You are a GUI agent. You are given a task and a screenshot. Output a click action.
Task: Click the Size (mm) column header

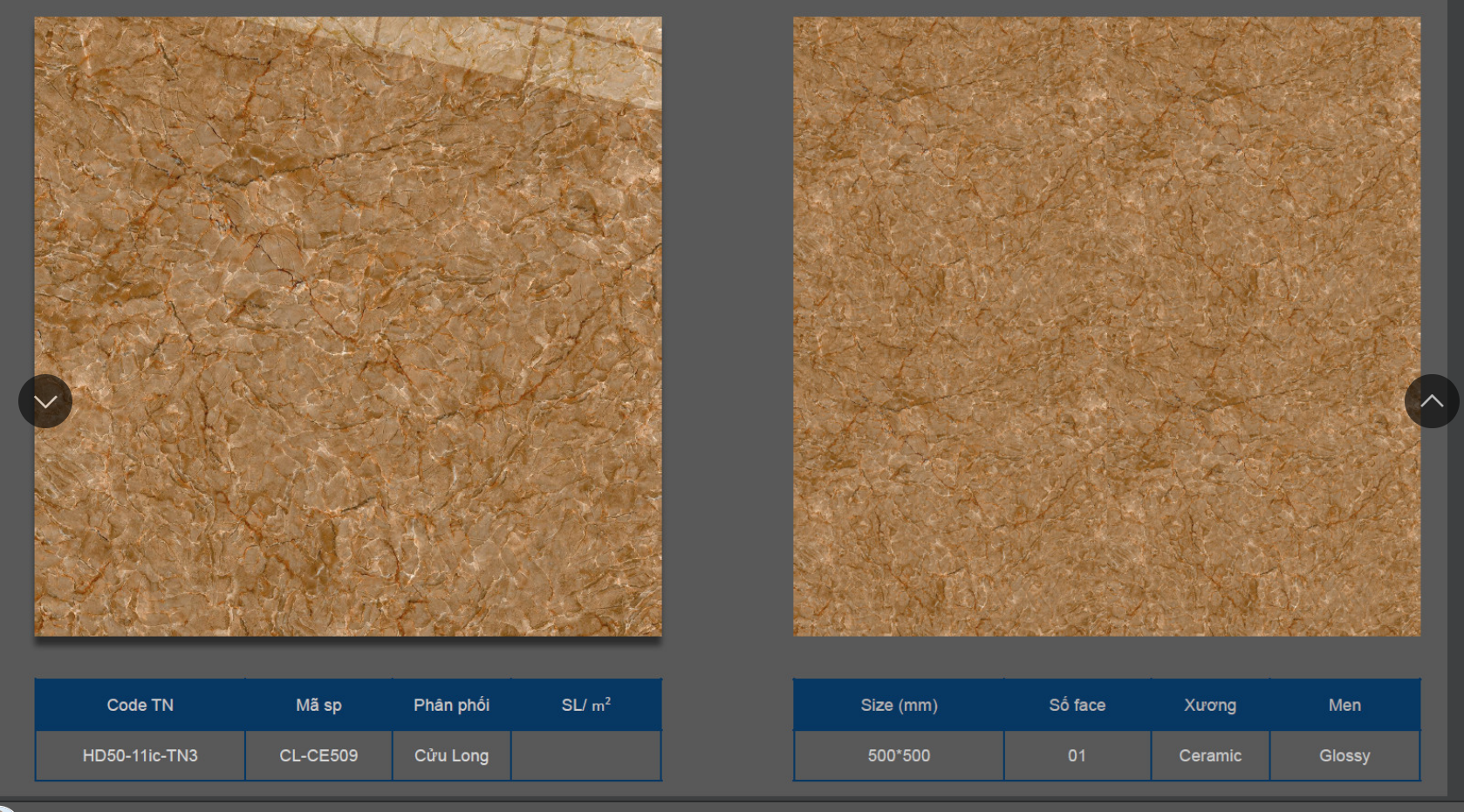point(899,705)
